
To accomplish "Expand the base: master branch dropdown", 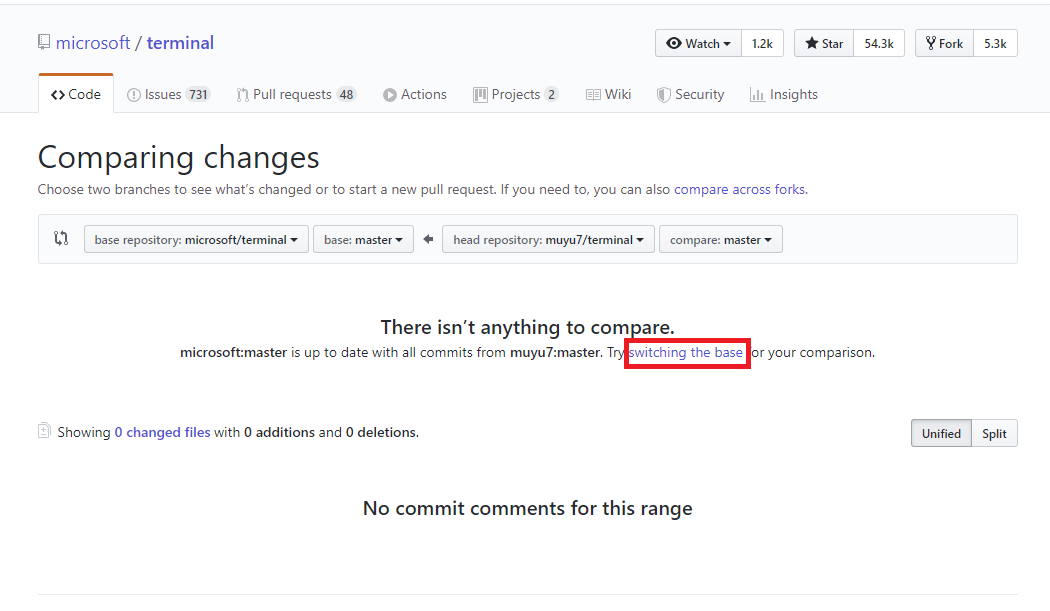I will pyautogui.click(x=363, y=240).
